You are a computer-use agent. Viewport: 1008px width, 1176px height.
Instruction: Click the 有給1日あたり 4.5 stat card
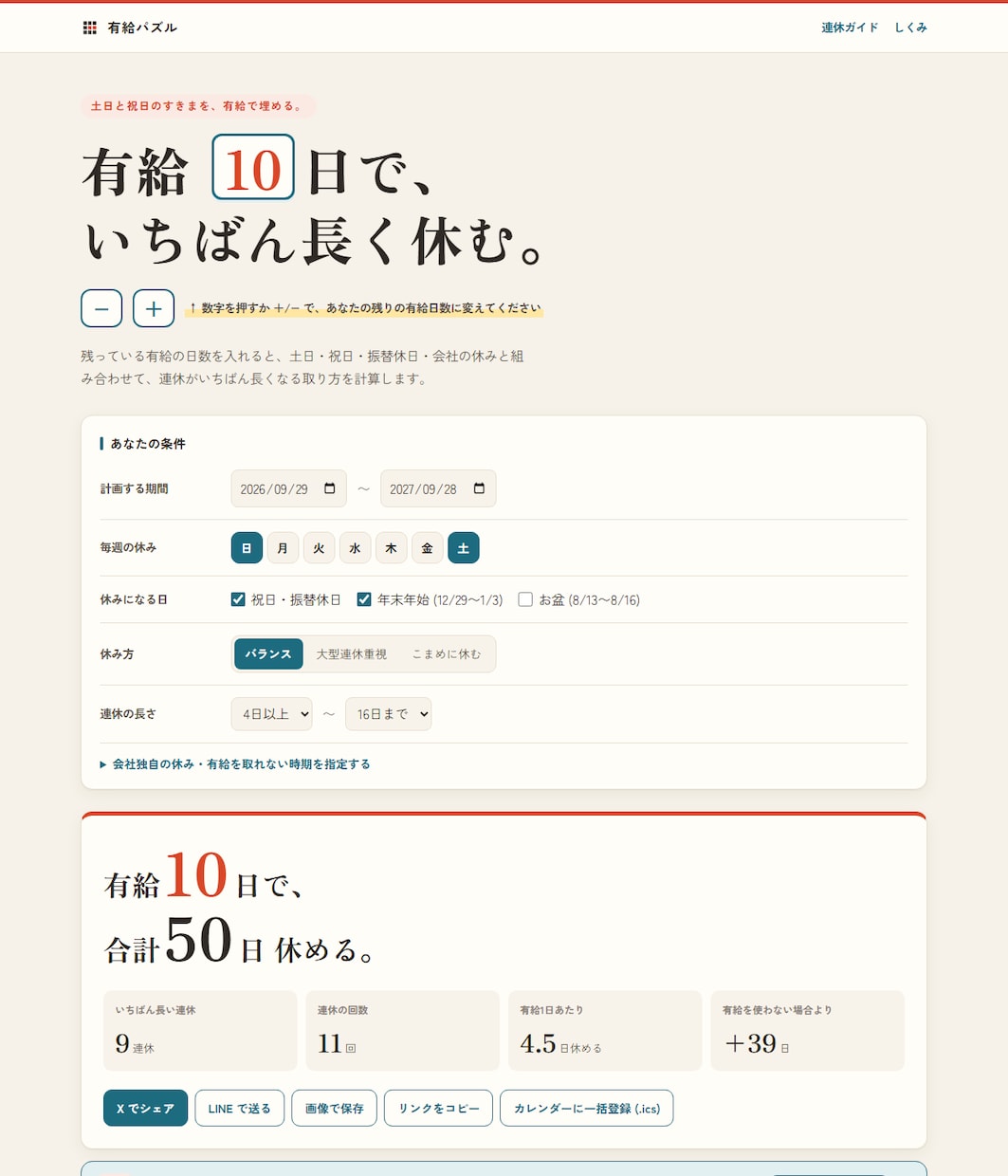coord(605,1031)
